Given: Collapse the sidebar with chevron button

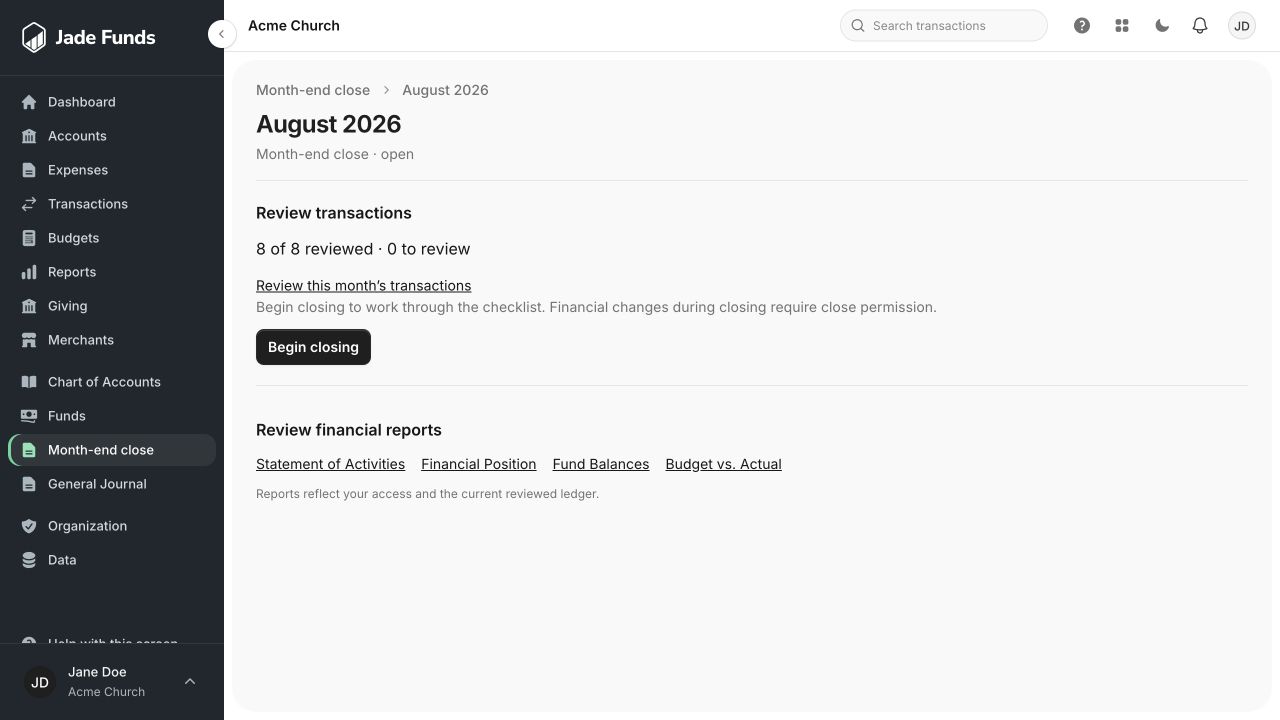Looking at the screenshot, I should [x=222, y=34].
